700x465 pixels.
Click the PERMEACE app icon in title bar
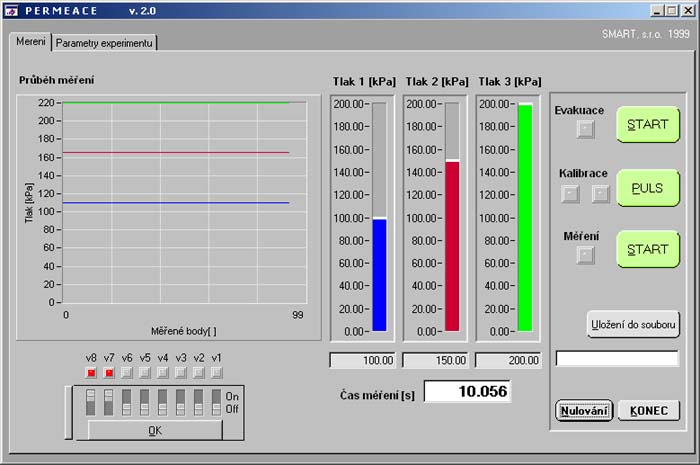pyautogui.click(x=11, y=10)
